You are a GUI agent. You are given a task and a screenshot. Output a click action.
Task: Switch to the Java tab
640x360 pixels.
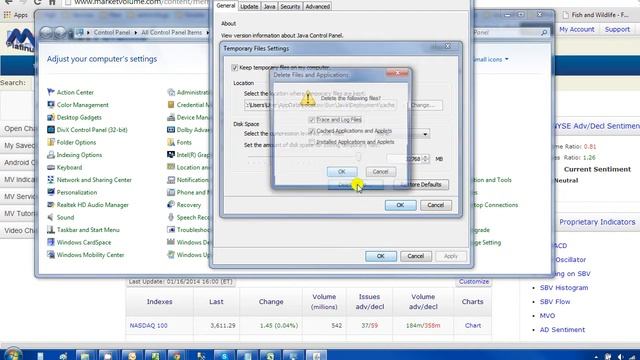[x=269, y=7]
